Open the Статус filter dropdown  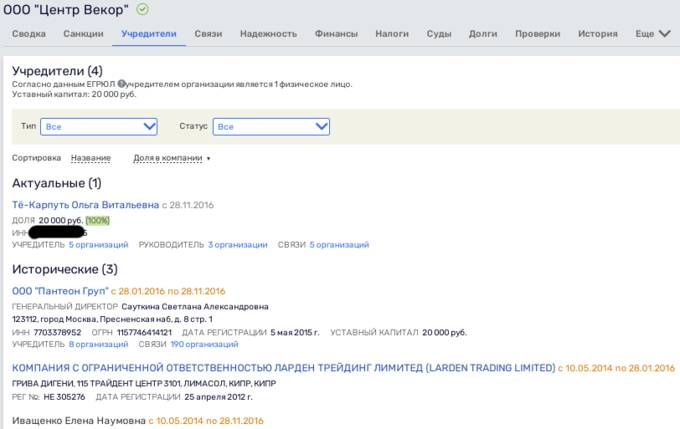(x=271, y=127)
